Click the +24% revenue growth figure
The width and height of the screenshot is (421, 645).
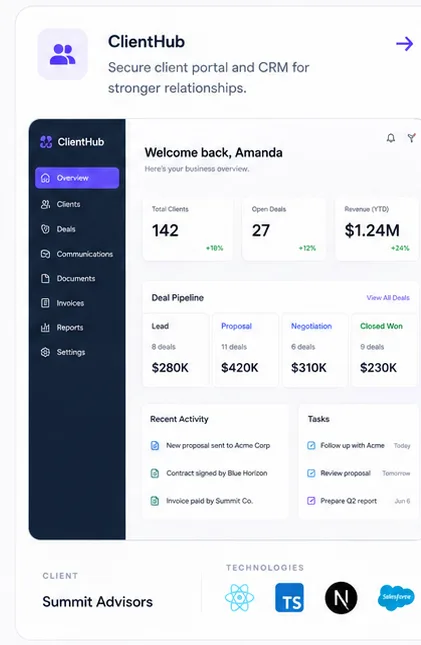point(400,248)
